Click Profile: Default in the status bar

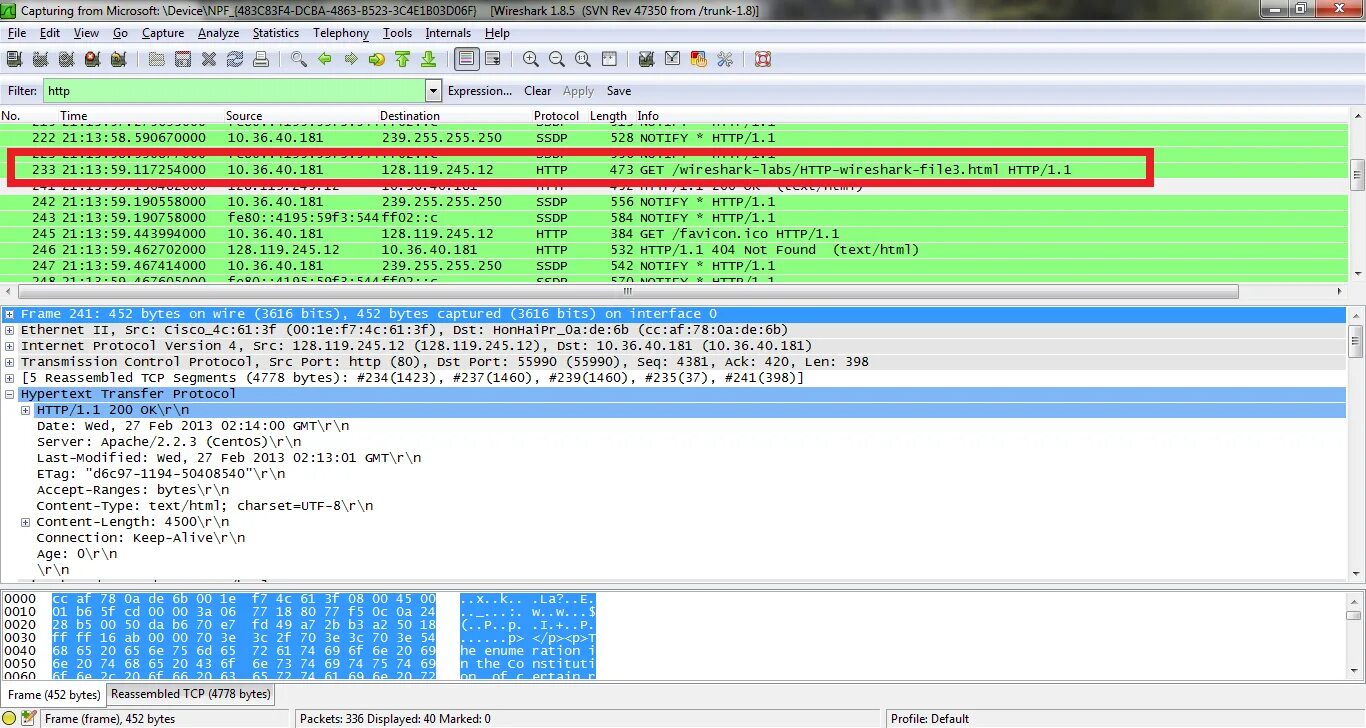click(x=930, y=718)
